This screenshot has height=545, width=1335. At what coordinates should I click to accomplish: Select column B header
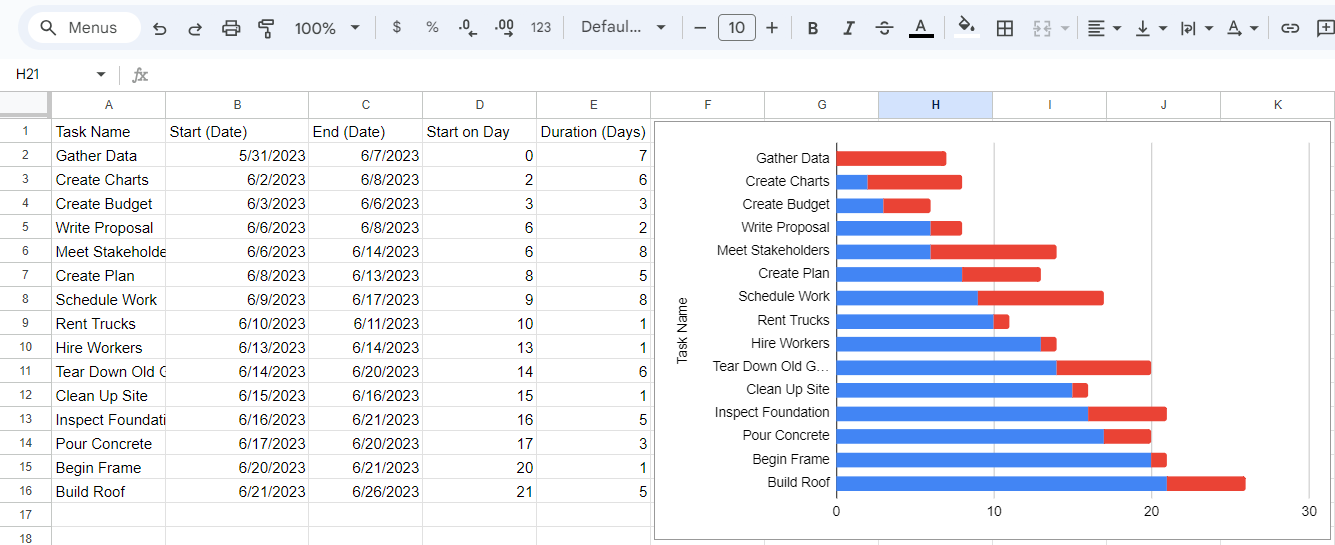237,105
